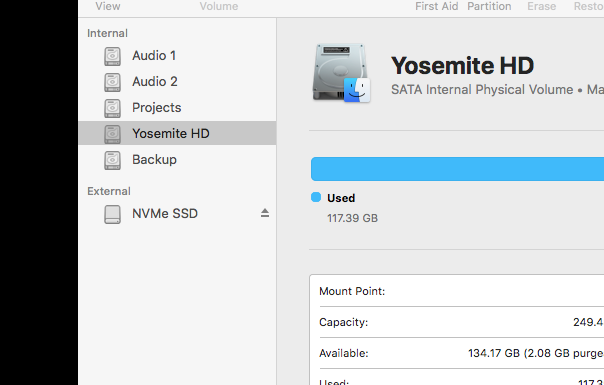Viewport: 604px width, 385px height.
Task: Click the blue used-space storage bar
Action: point(457,169)
